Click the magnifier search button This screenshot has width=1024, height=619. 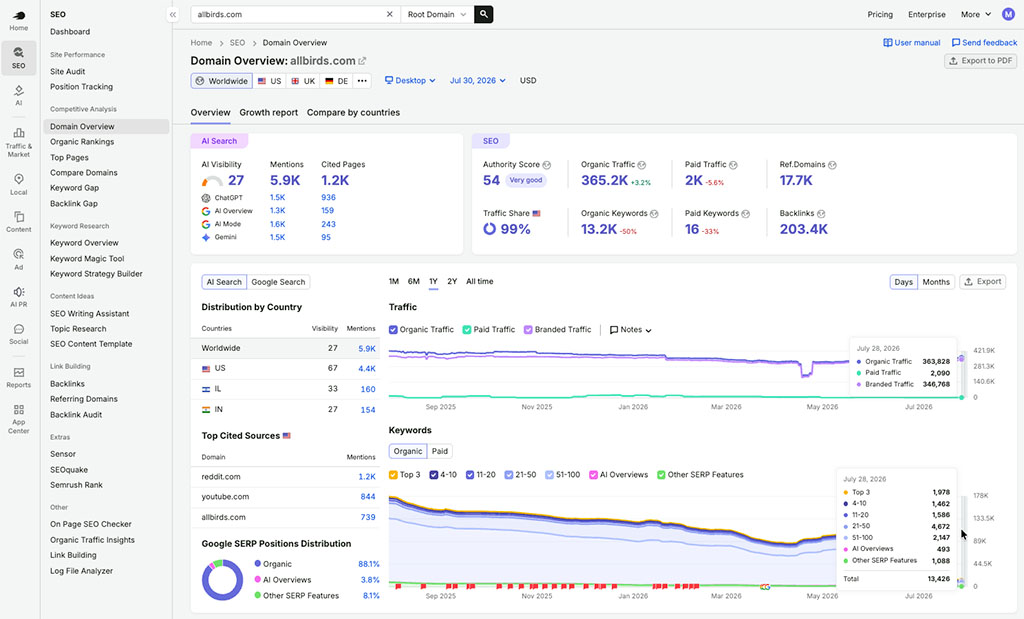point(483,14)
